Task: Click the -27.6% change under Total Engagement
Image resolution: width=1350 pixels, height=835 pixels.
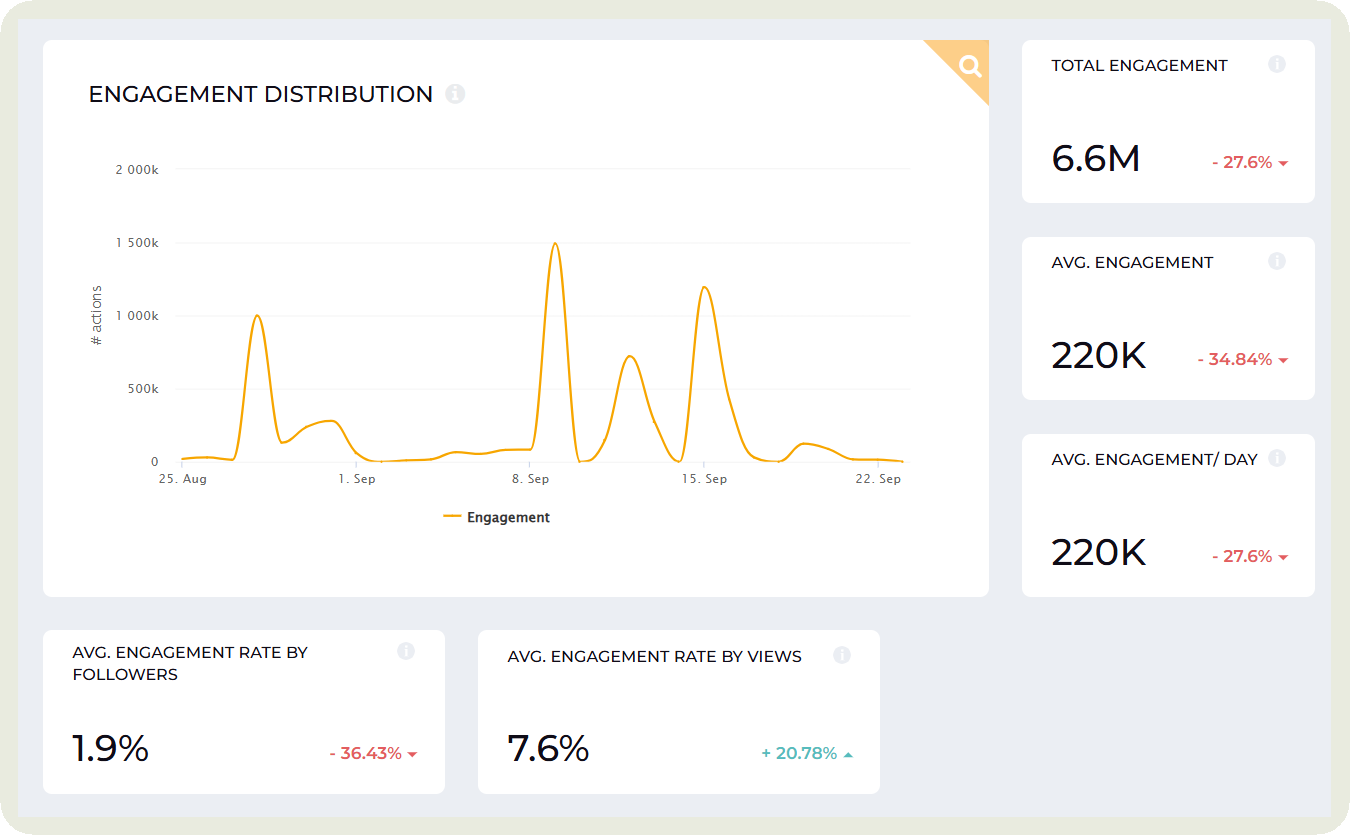Action: [1249, 162]
